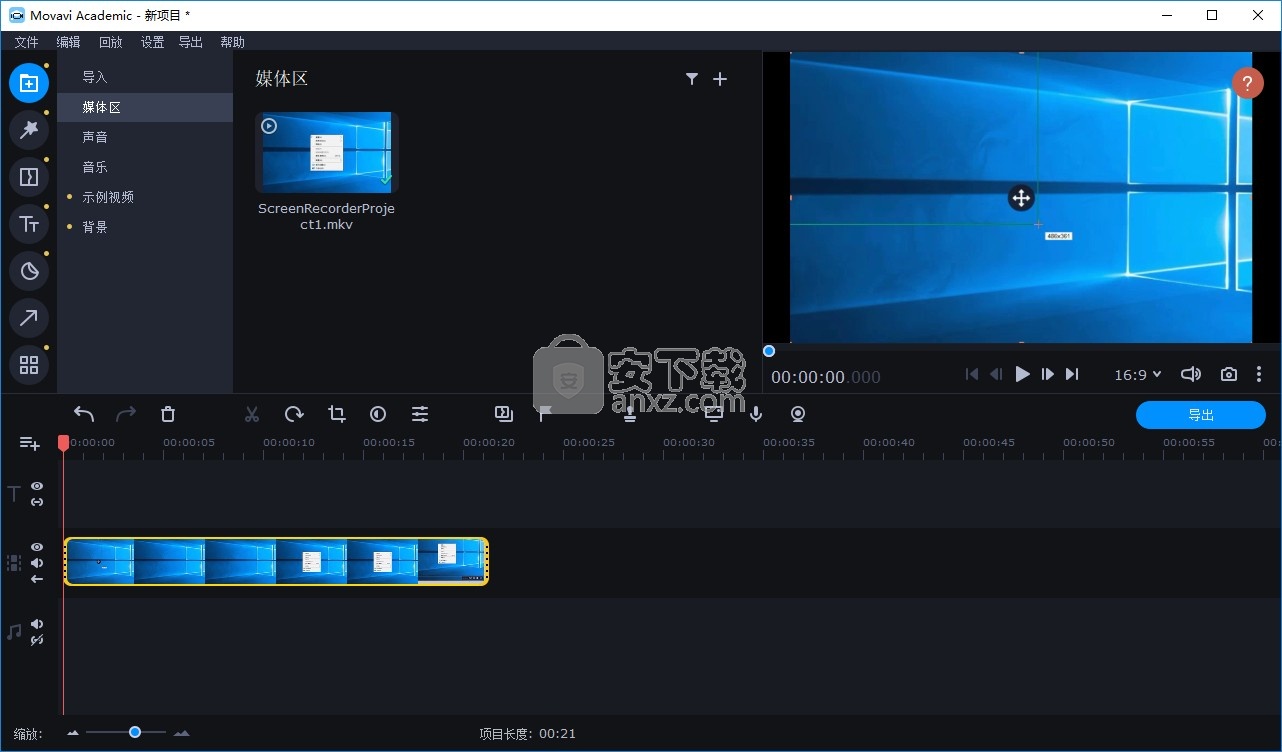Open the Transitions panel
The height and width of the screenshot is (752, 1282).
point(29,177)
